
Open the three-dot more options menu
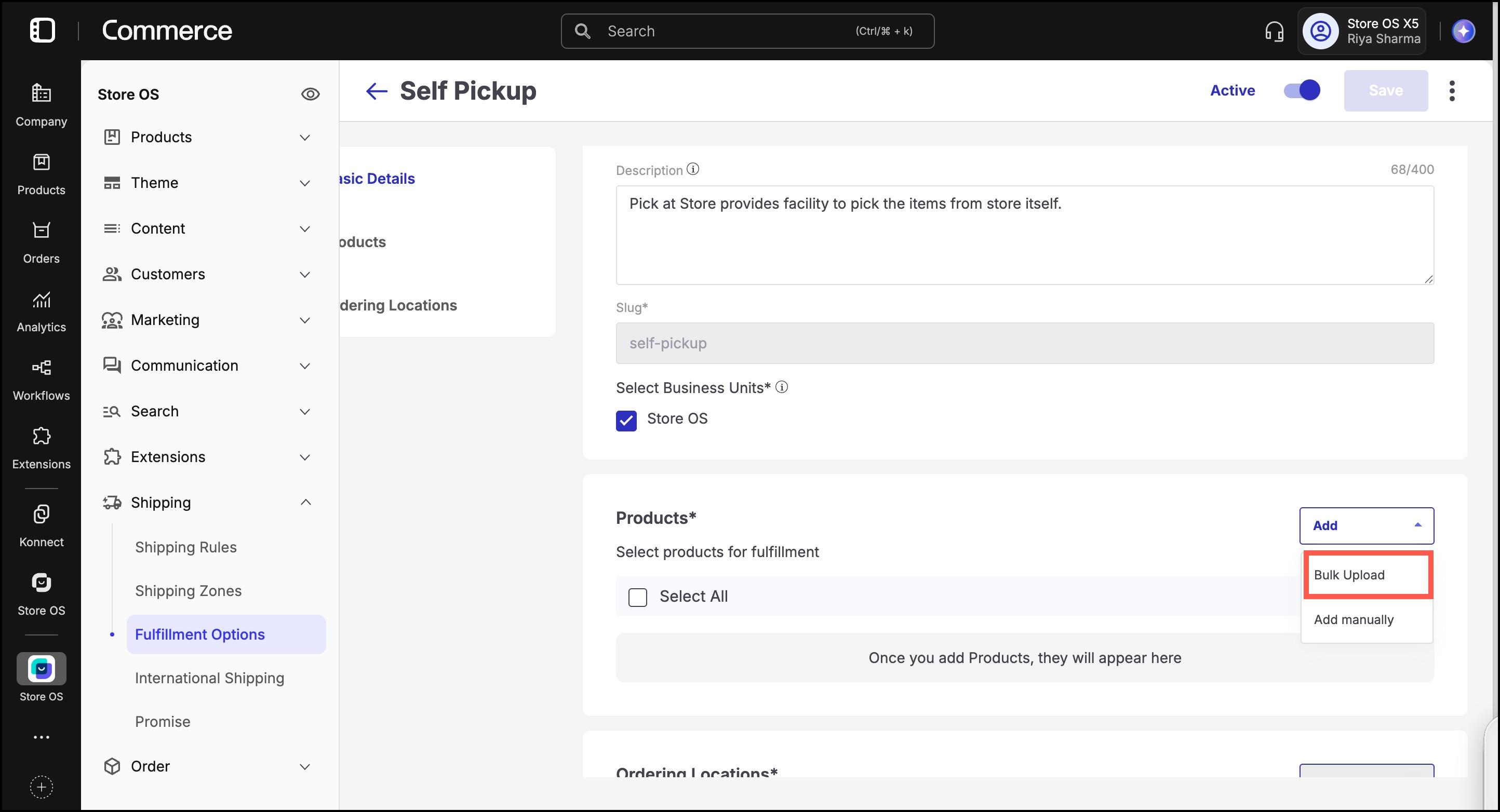pyautogui.click(x=1452, y=91)
